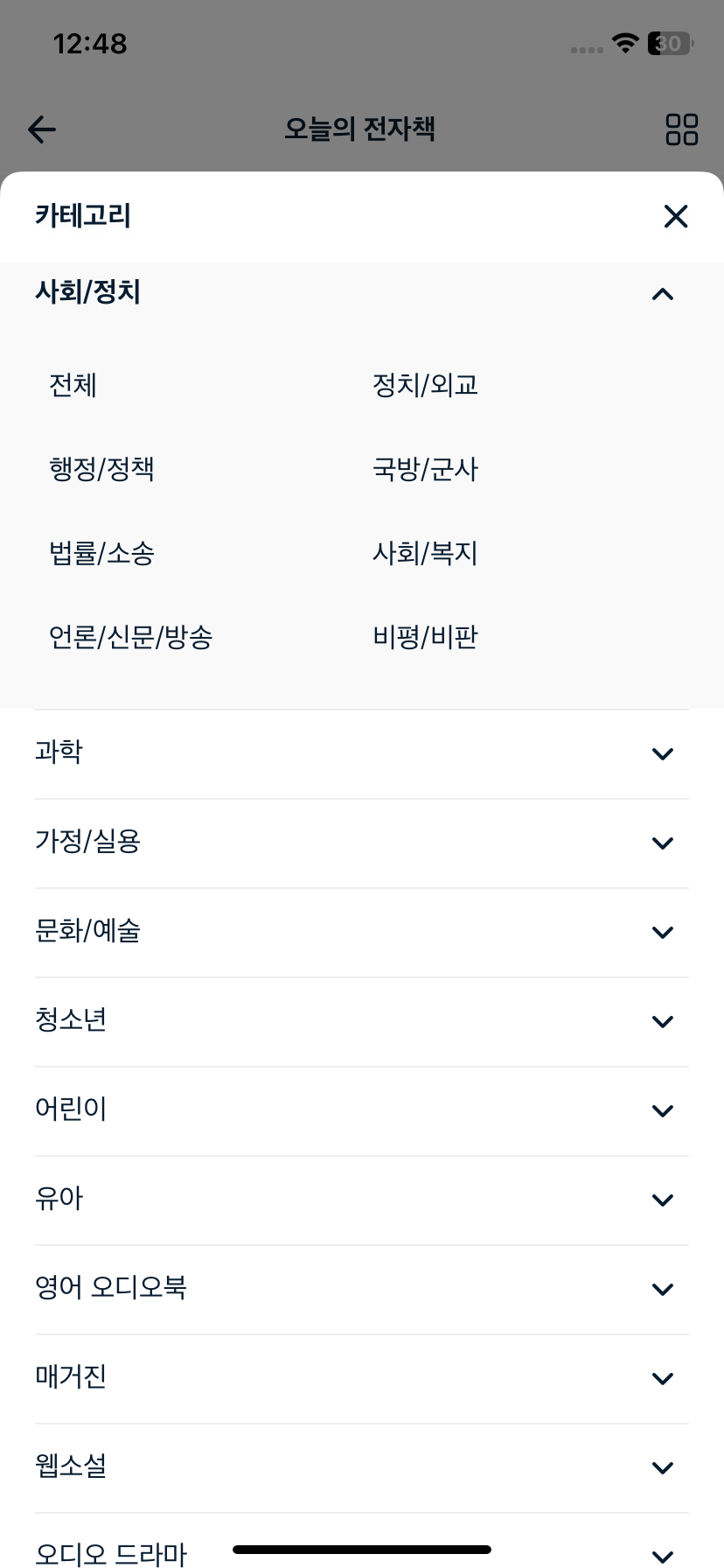Expand the 과학 category chevron
This screenshot has height=1568, width=724.
663,753
